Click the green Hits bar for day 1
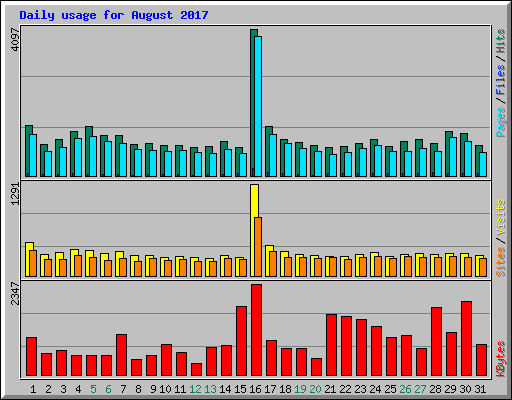Screen dimensions: 512x400 click(28, 151)
